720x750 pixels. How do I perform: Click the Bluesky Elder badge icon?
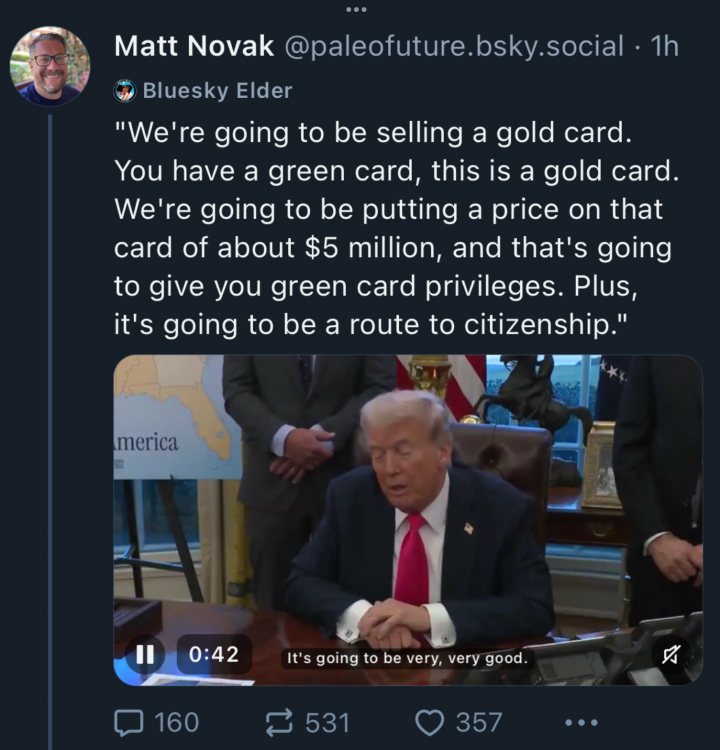pyautogui.click(x=125, y=91)
